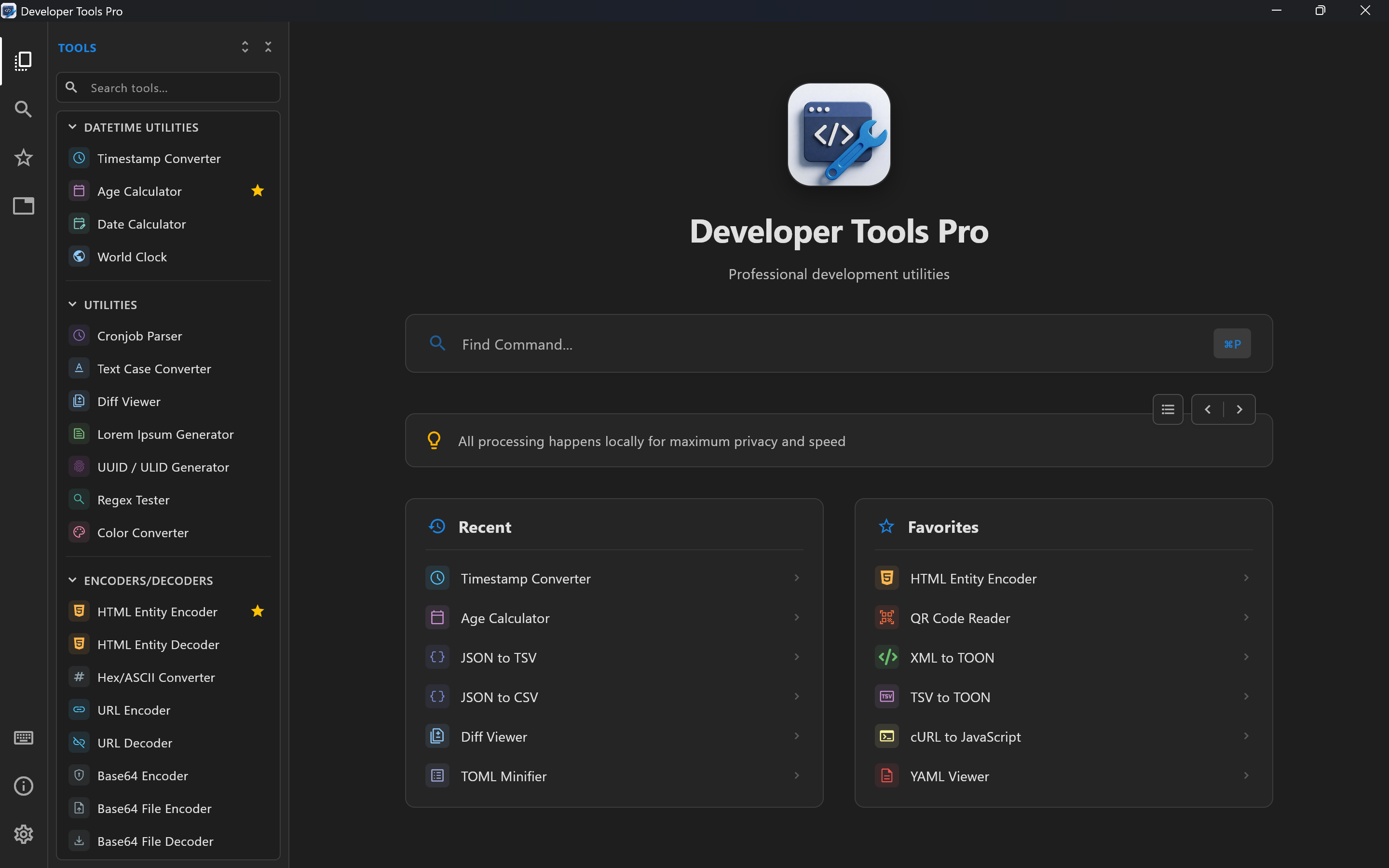The width and height of the screenshot is (1389, 868).
Task: Open the tools list panel icon in activity bar
Action: tap(23, 61)
